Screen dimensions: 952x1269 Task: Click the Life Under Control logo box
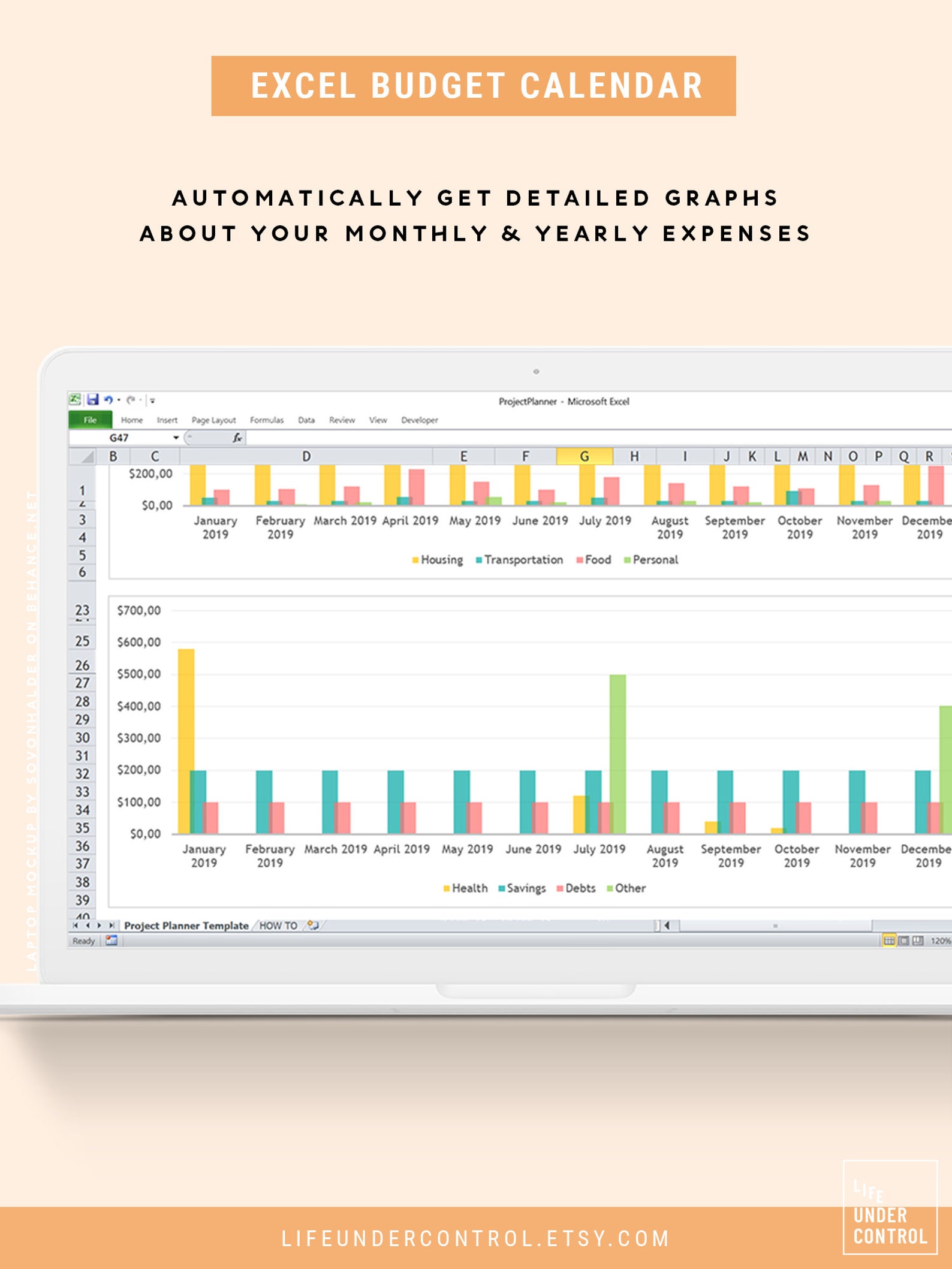[890, 1208]
